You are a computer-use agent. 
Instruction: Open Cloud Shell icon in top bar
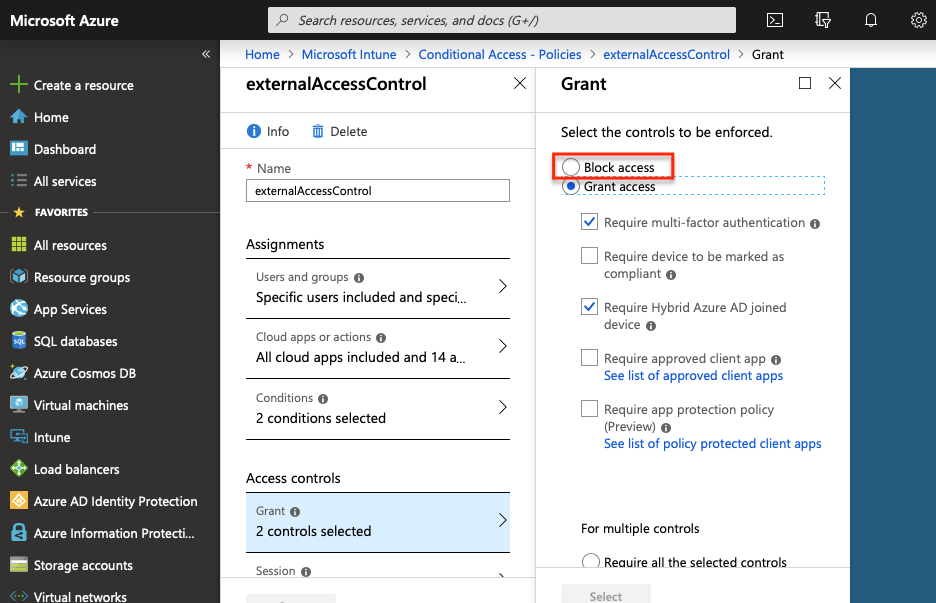click(774, 20)
